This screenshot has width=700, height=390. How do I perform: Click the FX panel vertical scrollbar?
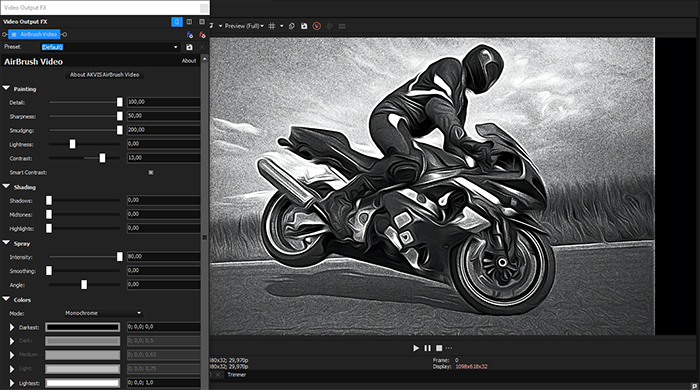point(205,223)
